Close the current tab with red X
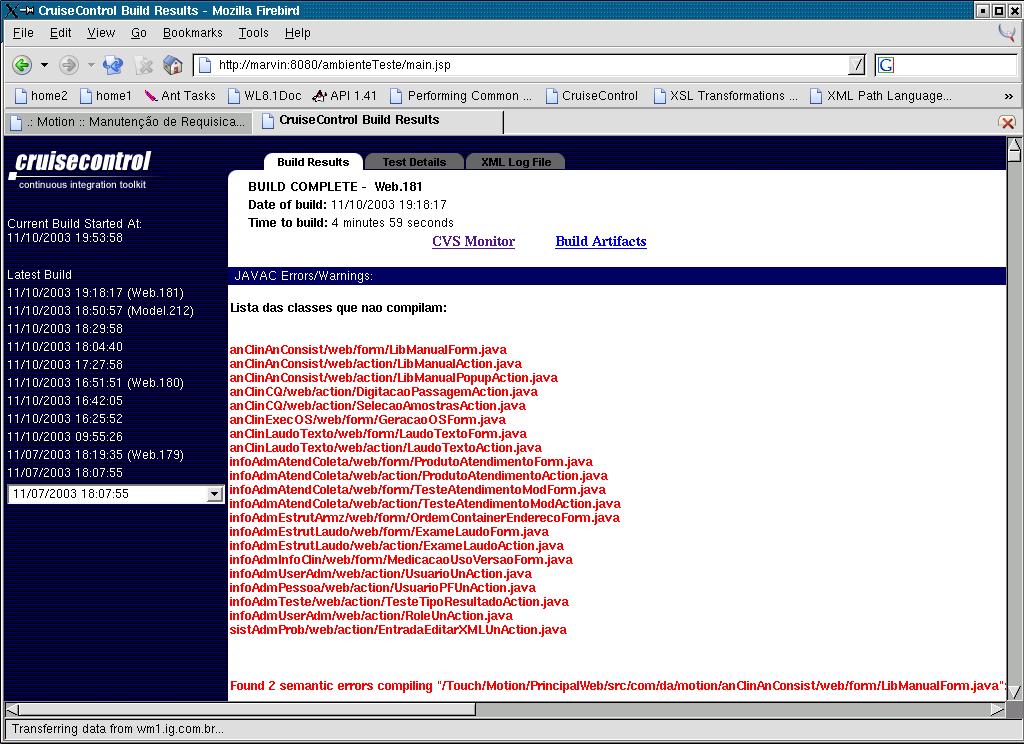Screen dimensions: 1024x744 [x=1007, y=122]
